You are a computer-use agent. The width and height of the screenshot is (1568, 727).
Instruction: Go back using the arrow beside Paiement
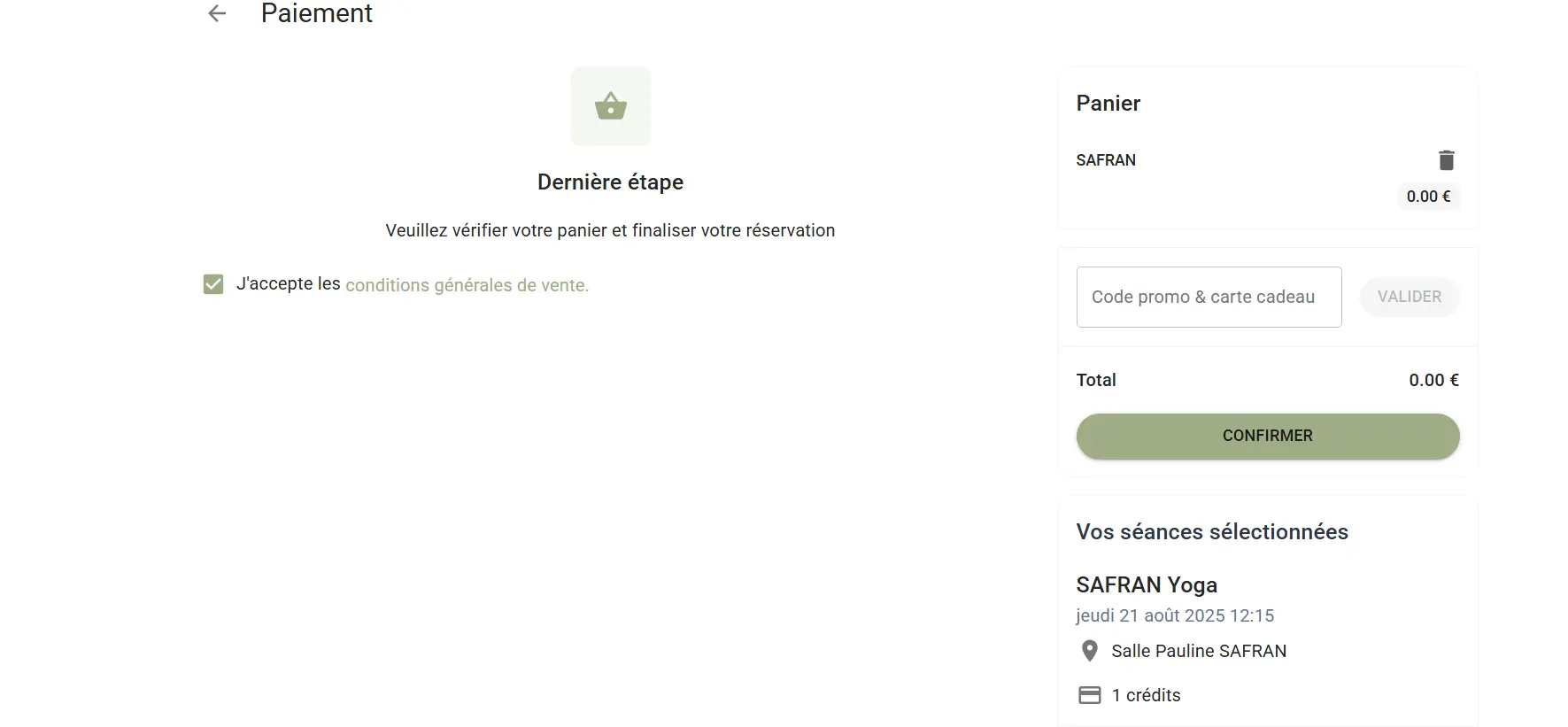click(217, 13)
